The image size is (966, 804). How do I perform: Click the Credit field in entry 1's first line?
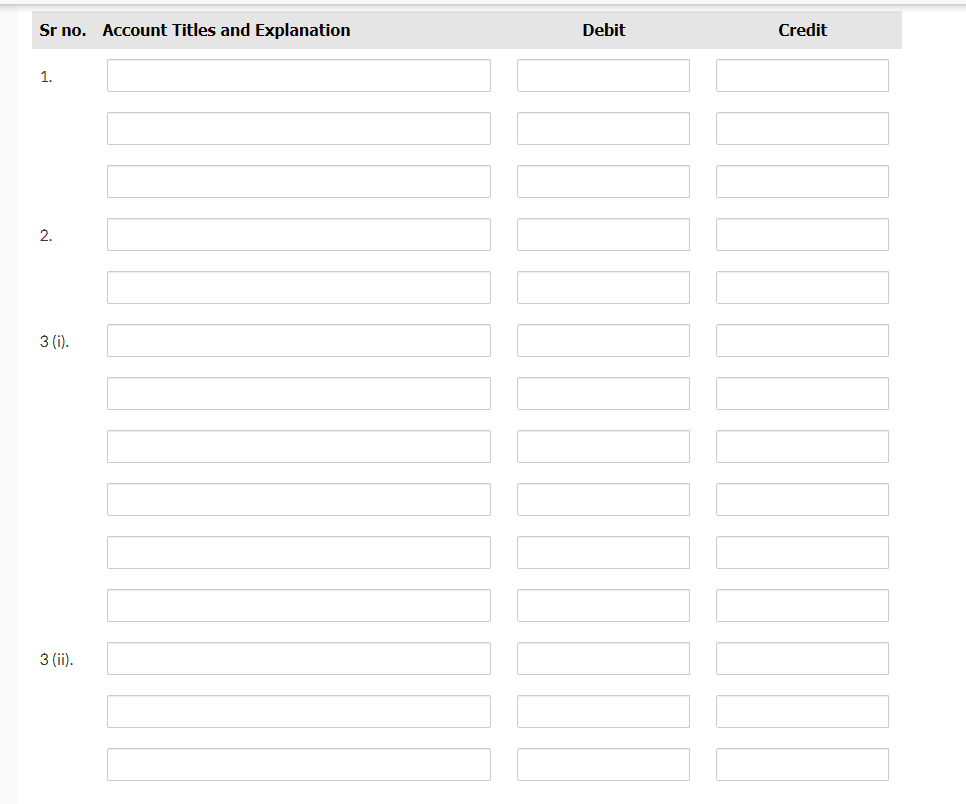pyautogui.click(x=802, y=76)
